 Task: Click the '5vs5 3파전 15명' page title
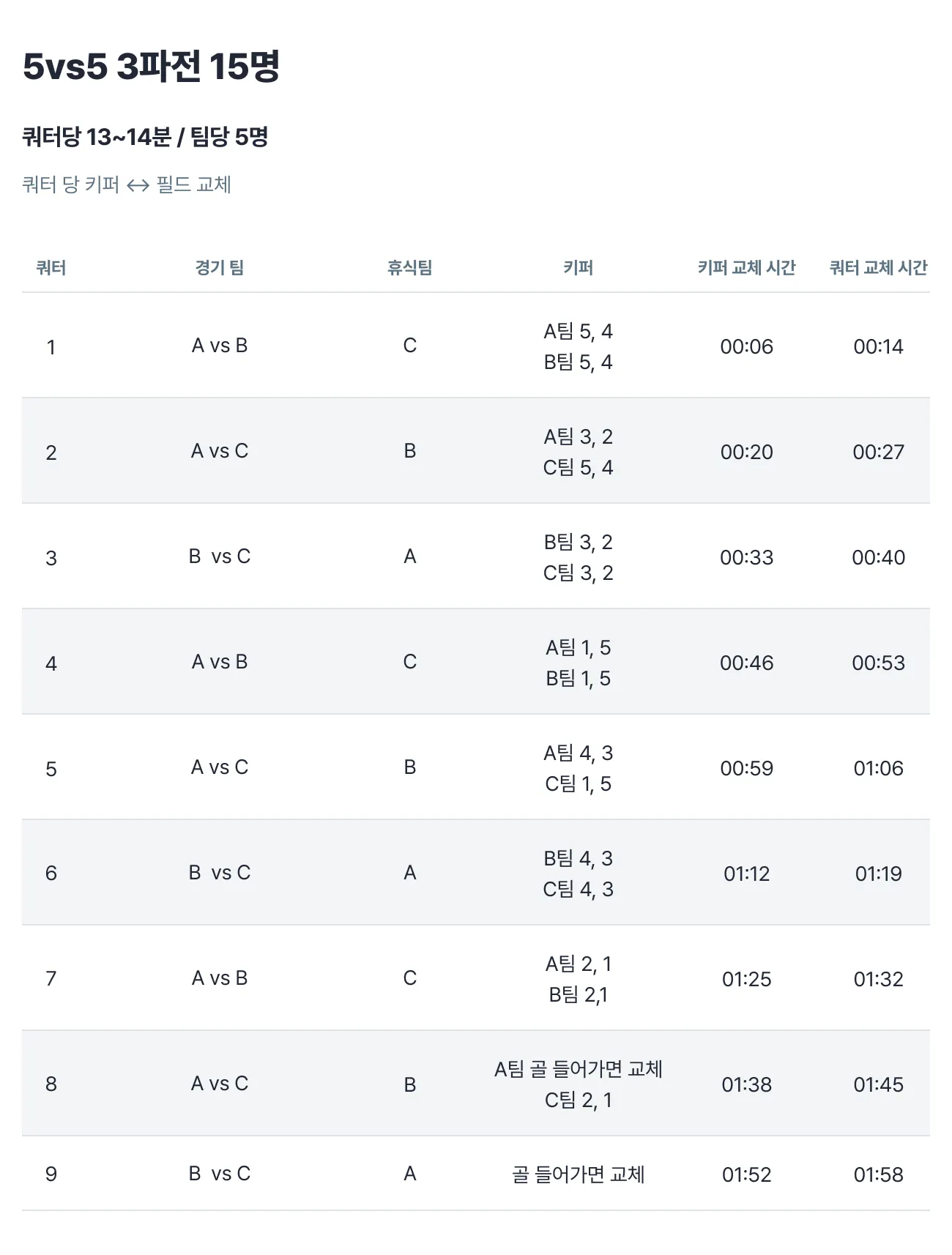(x=151, y=67)
